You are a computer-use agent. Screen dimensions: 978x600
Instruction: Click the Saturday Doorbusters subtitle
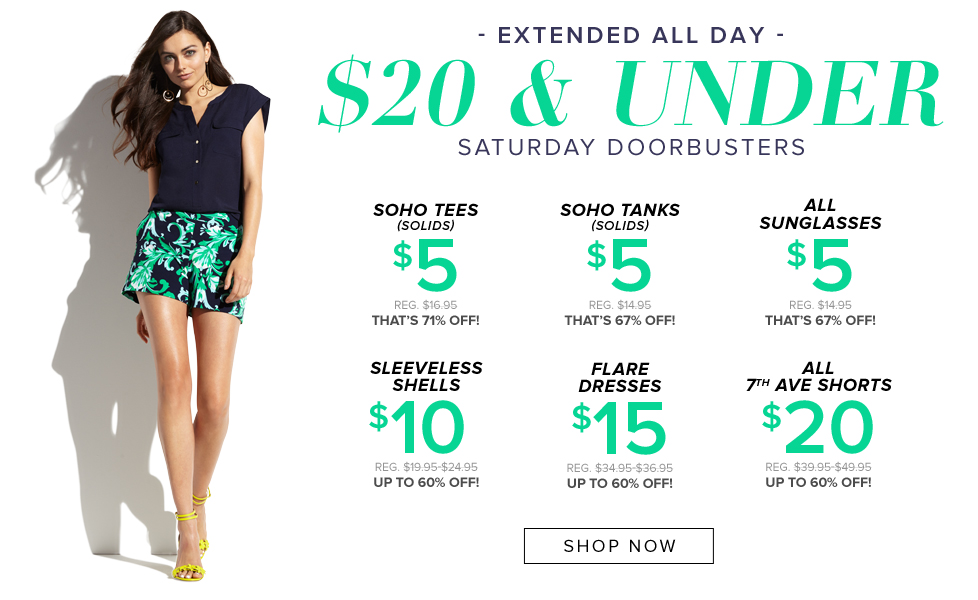632,147
